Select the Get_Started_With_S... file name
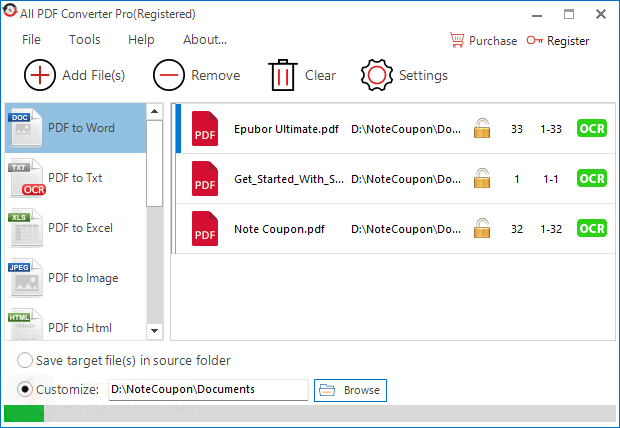This screenshot has height=428, width=620. coord(289,179)
